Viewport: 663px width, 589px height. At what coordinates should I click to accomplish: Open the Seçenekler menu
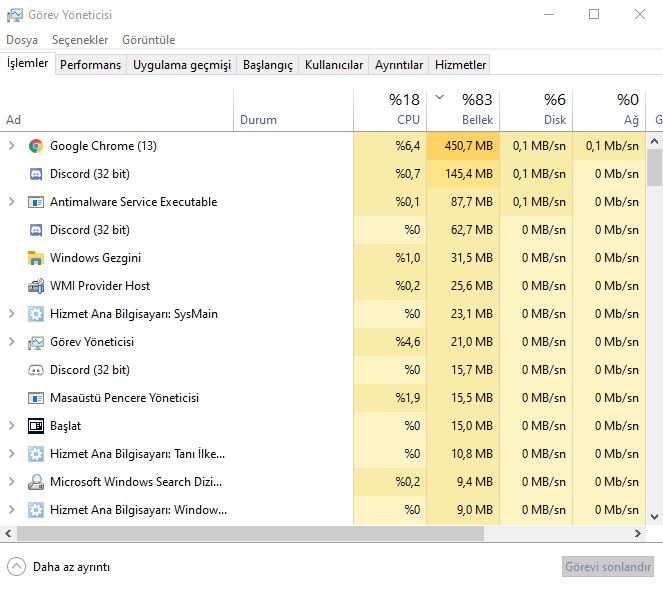pyautogui.click(x=79, y=40)
